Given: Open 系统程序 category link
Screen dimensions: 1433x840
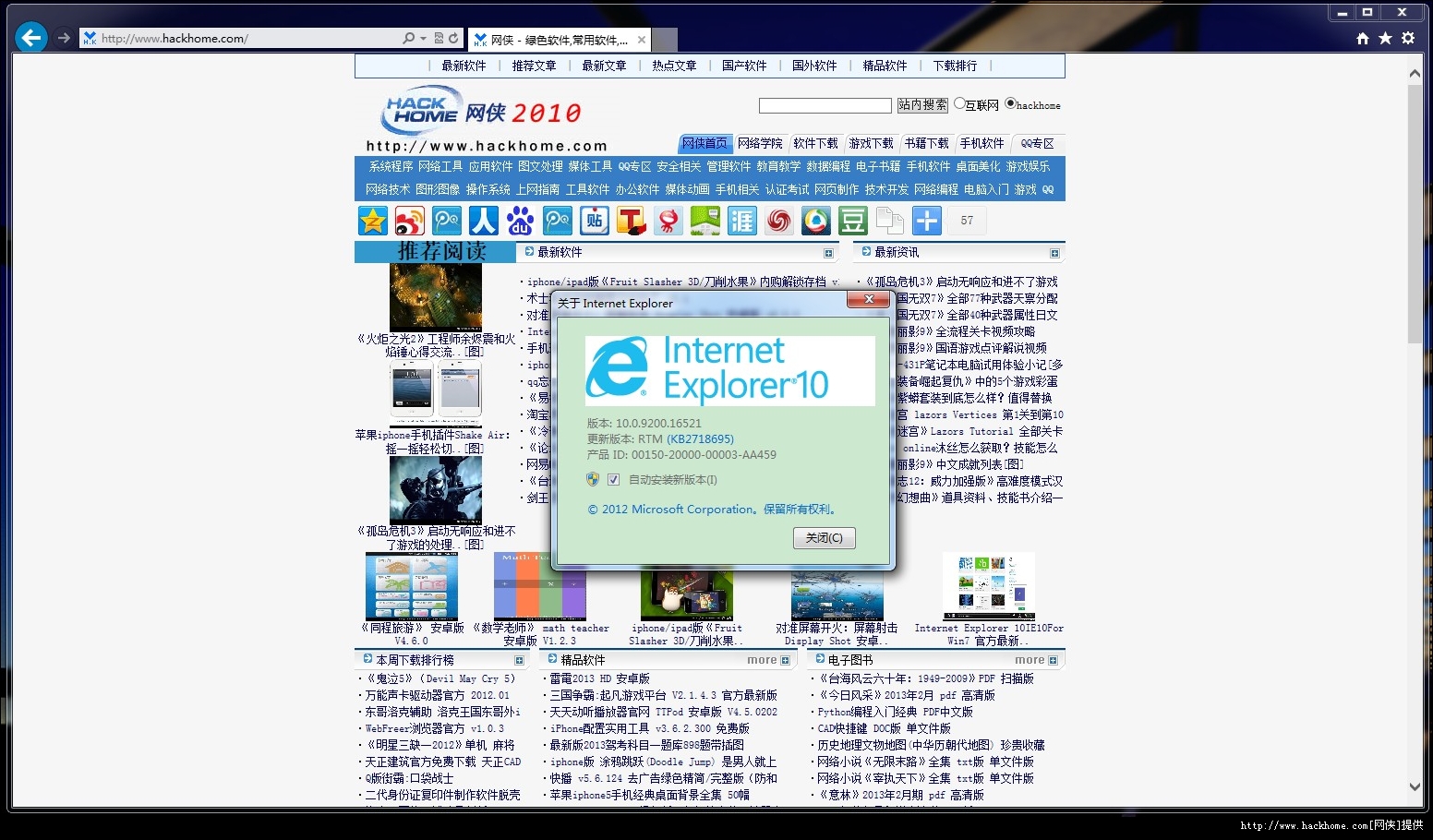Looking at the screenshot, I should click(x=391, y=167).
